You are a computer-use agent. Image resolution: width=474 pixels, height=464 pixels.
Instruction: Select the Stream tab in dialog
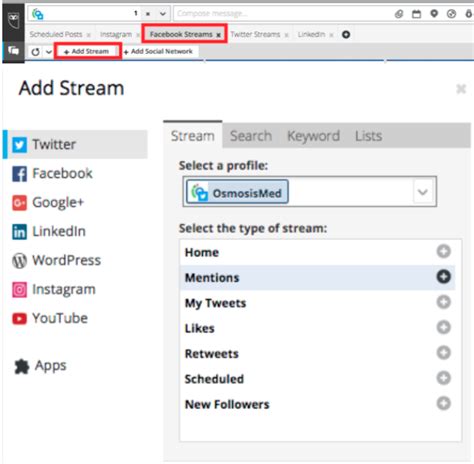pos(193,136)
